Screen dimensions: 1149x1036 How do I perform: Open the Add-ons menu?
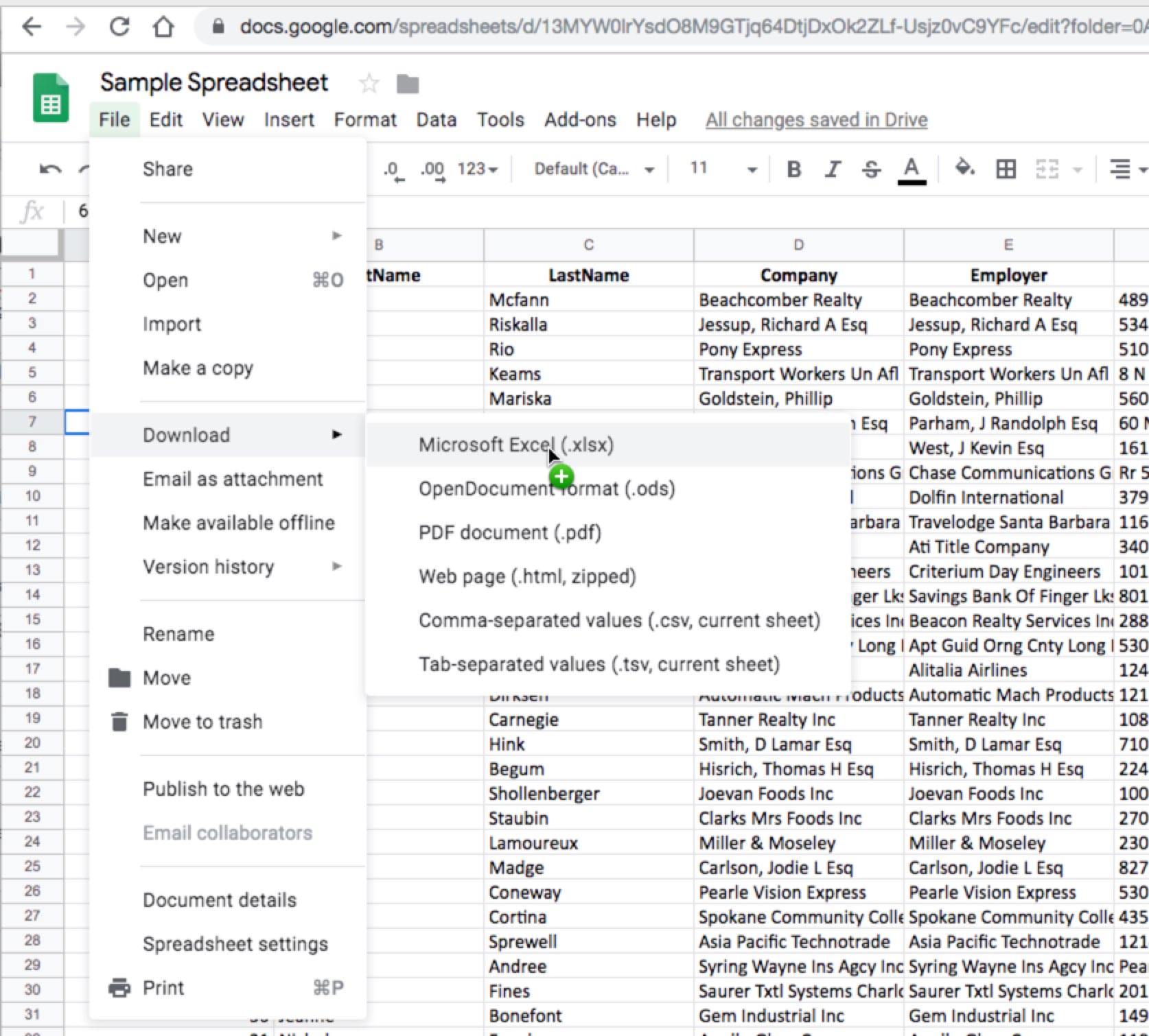tap(580, 120)
